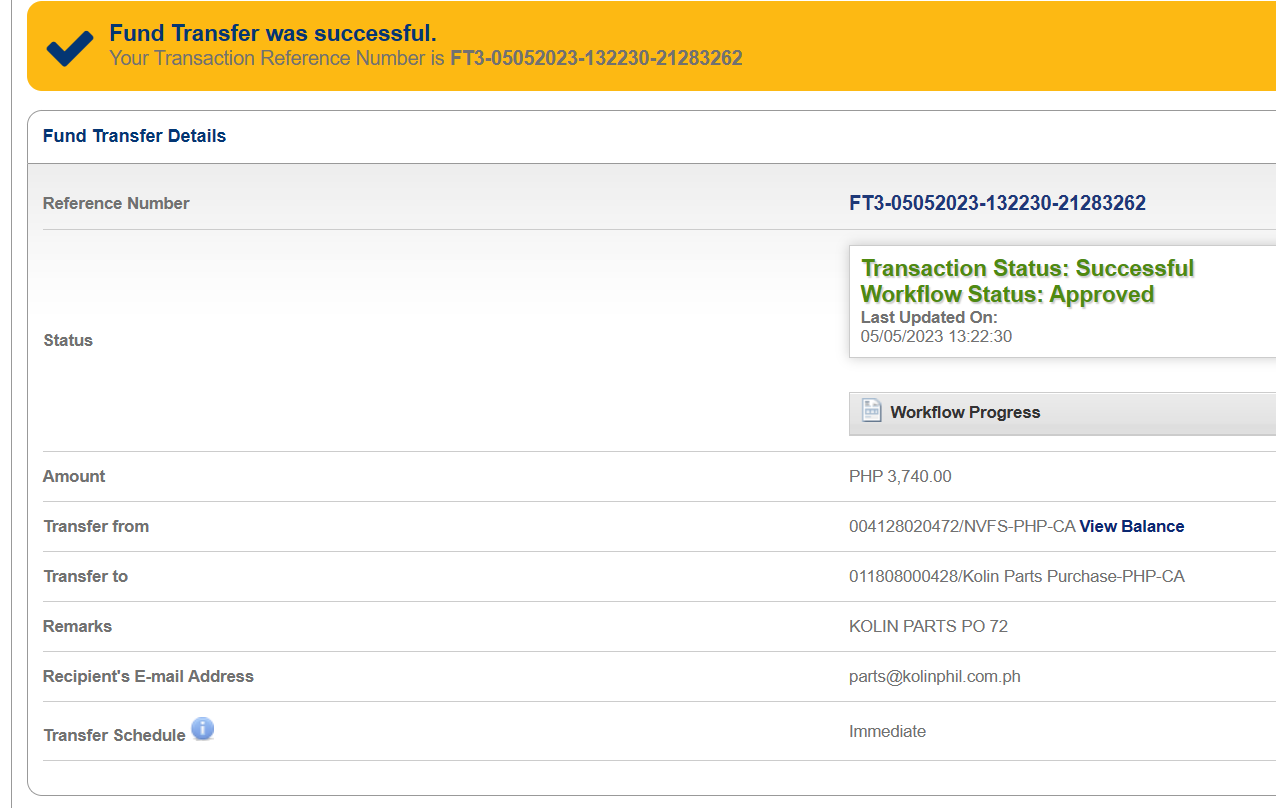The image size is (1276, 808).
Task: Click the Transaction Status: Successful text
Action: [x=1027, y=268]
